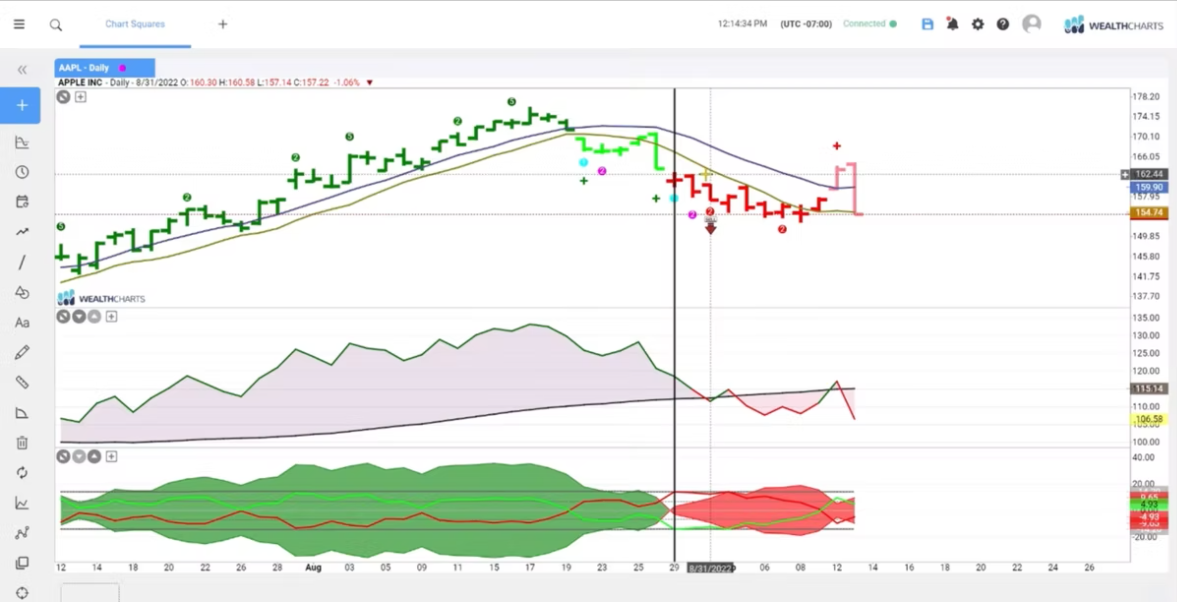Viewport: 1177px width, 602px height.
Task: Click the WealthCharts watermark logo in price pane
Action: pyautogui.click(x=102, y=299)
